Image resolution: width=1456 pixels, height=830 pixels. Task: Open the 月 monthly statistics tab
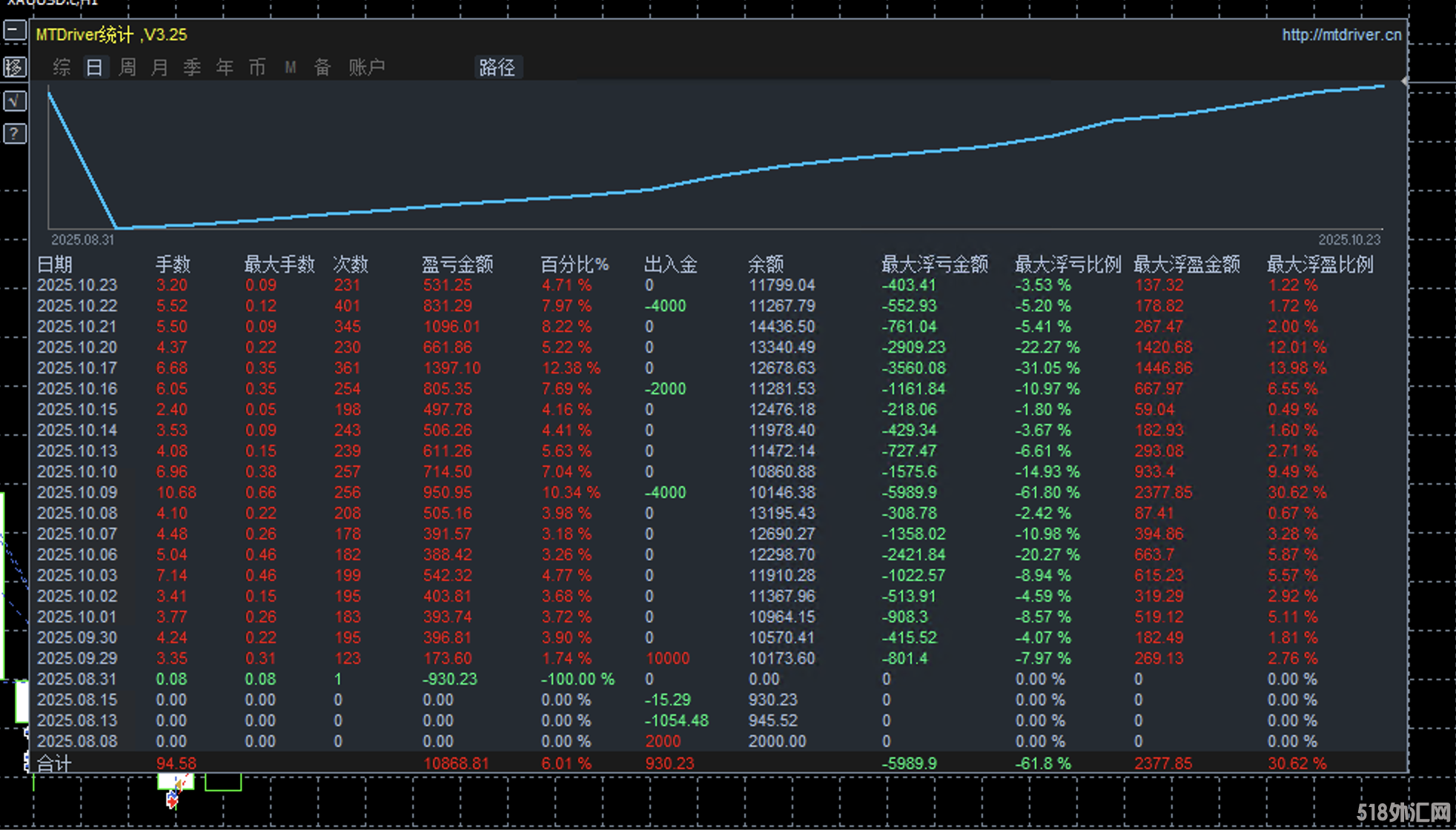point(159,67)
